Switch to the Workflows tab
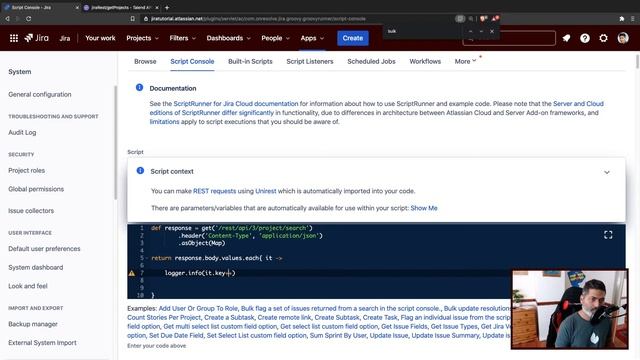 coord(425,61)
